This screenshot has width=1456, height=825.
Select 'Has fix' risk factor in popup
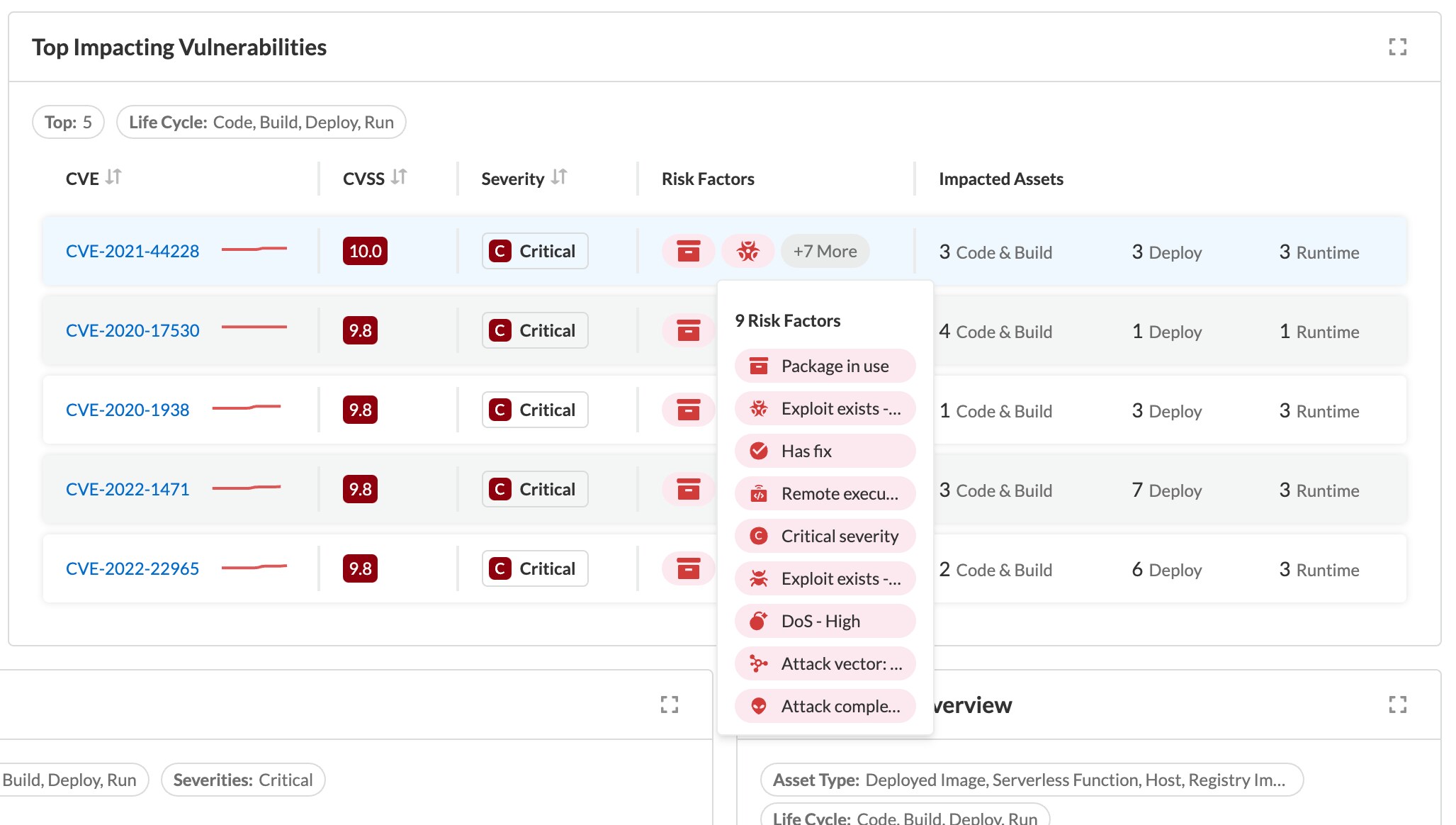coord(825,451)
